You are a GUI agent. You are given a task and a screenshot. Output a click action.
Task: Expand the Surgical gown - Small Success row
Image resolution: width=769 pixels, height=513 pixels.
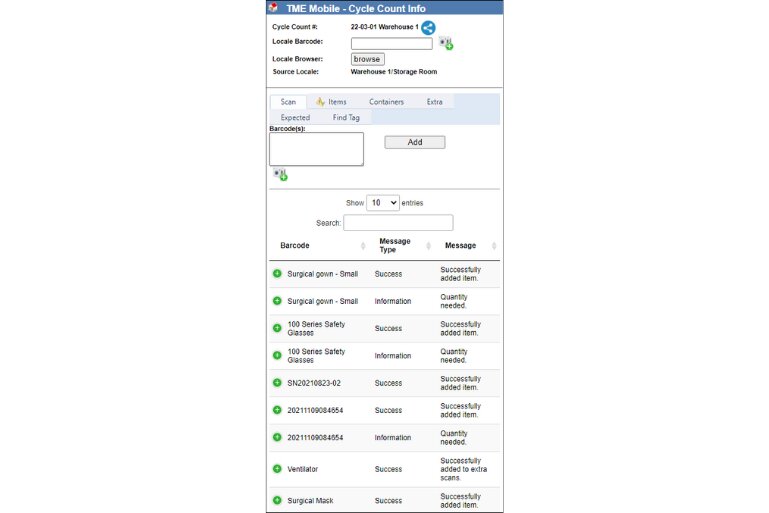pos(277,273)
